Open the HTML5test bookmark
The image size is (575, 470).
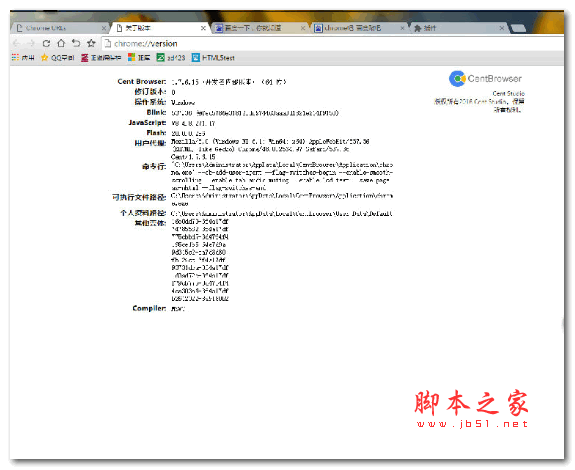coord(213,58)
